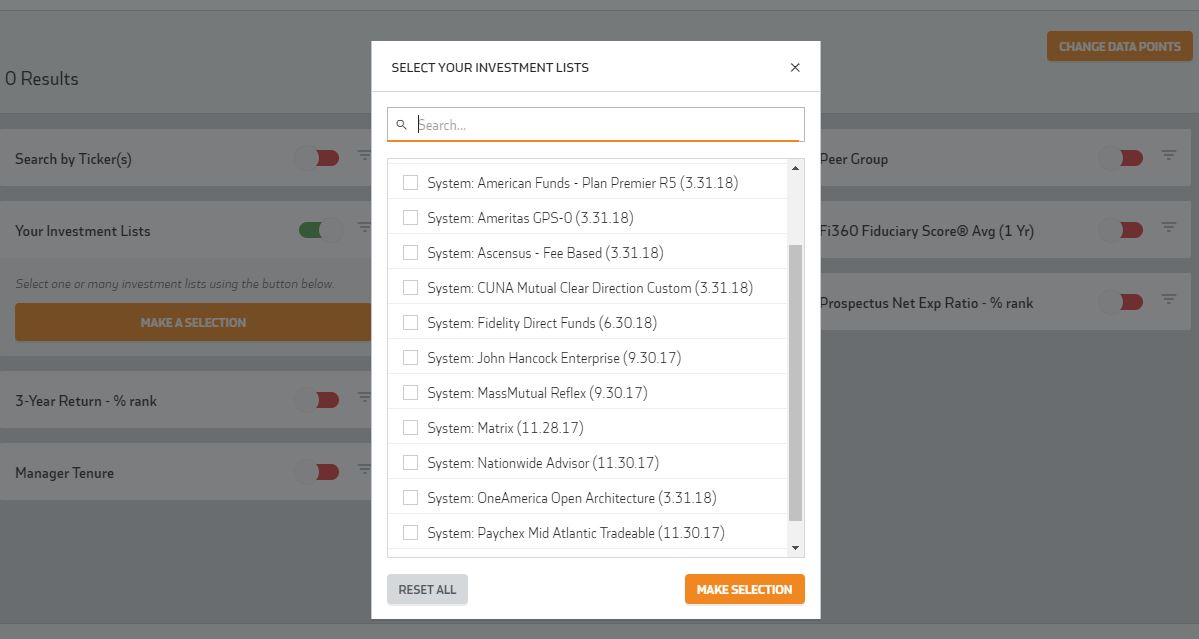Open filter options for Peer Group
1199x639 pixels.
pos(1168,157)
